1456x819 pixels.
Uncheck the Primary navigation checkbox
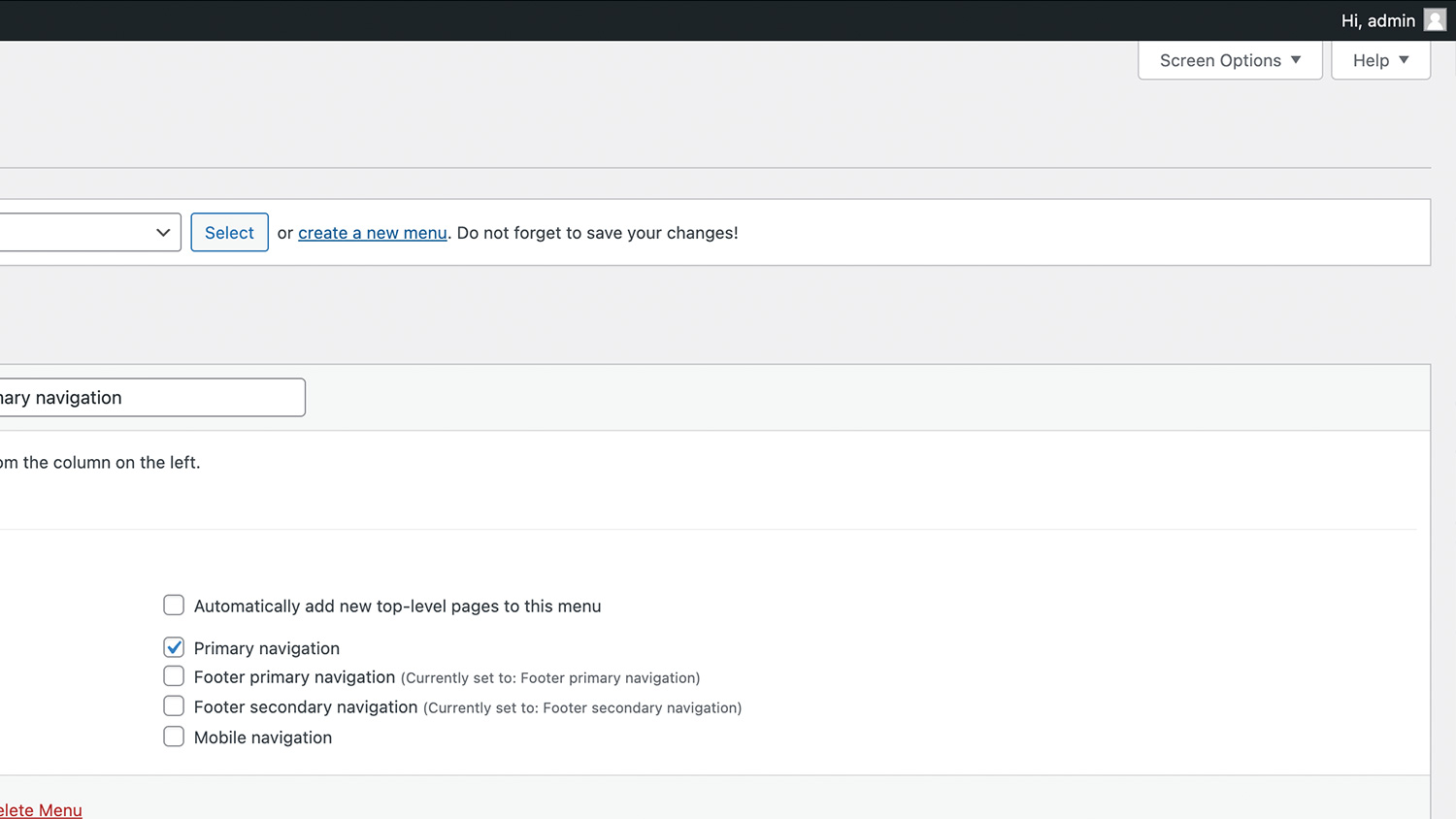pyautogui.click(x=174, y=647)
